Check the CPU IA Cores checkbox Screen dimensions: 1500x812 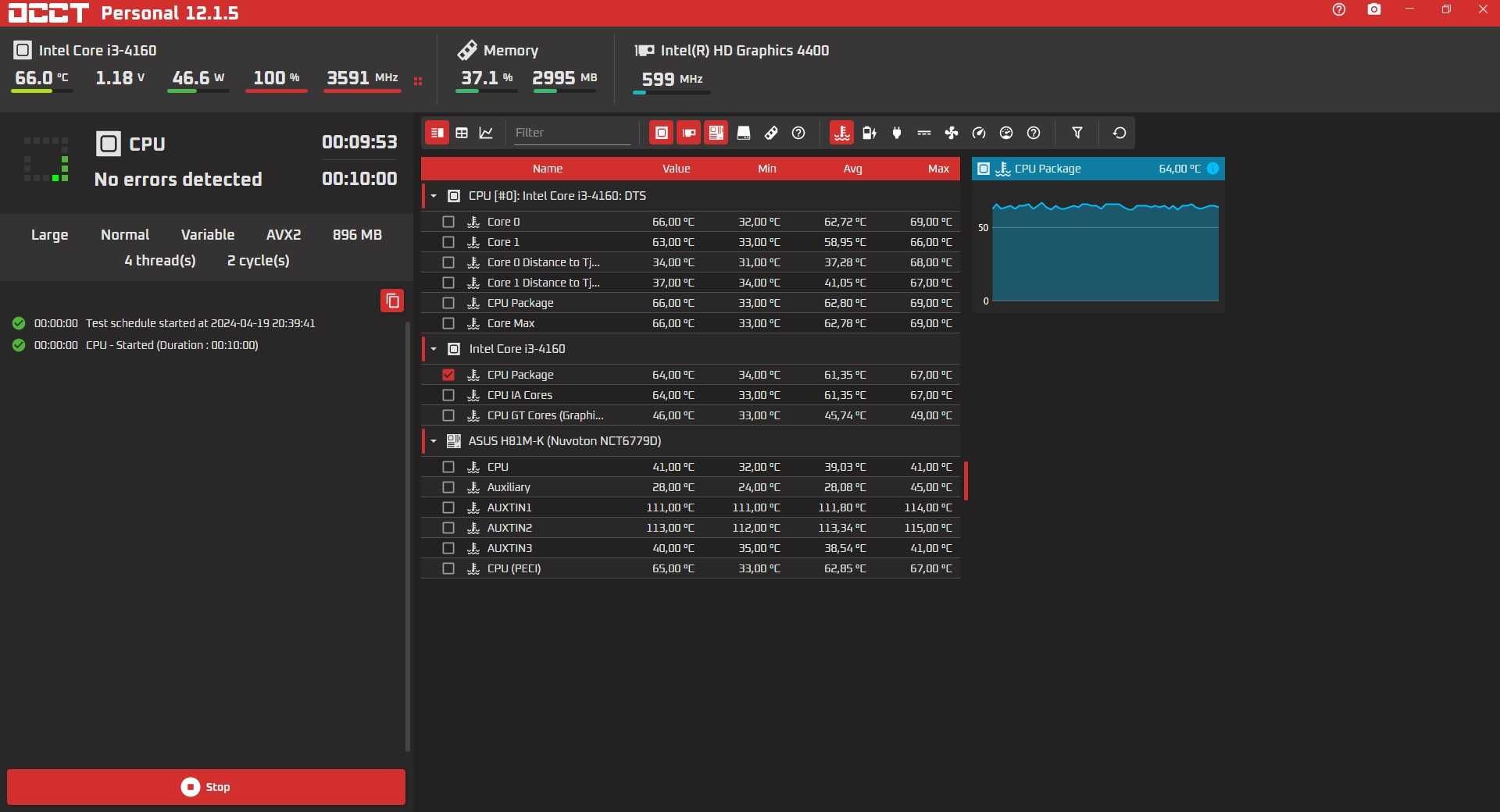(448, 395)
